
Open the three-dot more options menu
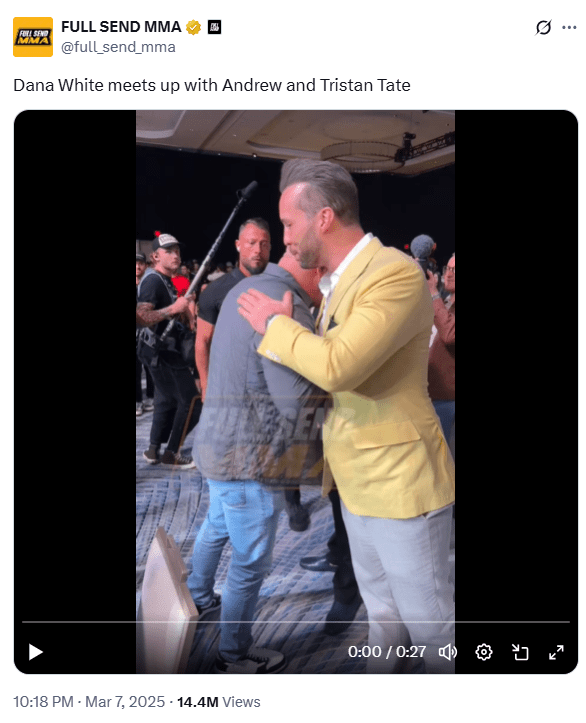pos(569,28)
